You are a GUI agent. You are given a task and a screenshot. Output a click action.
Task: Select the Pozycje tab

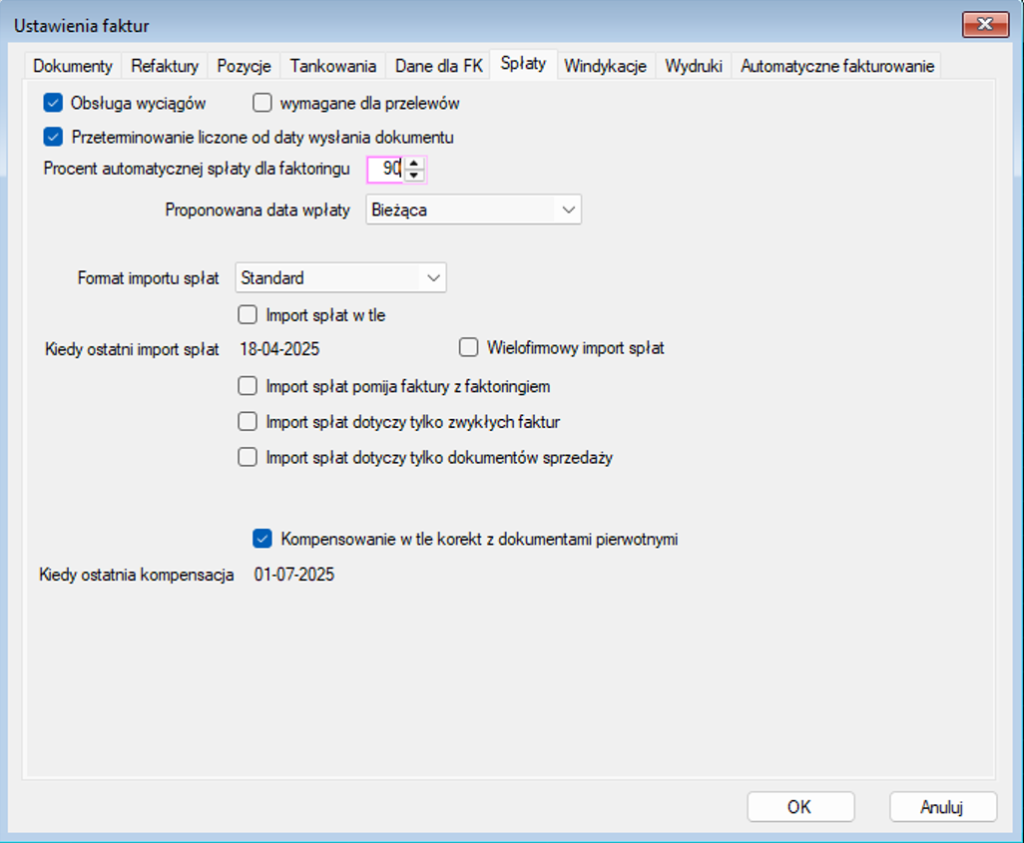coord(244,66)
